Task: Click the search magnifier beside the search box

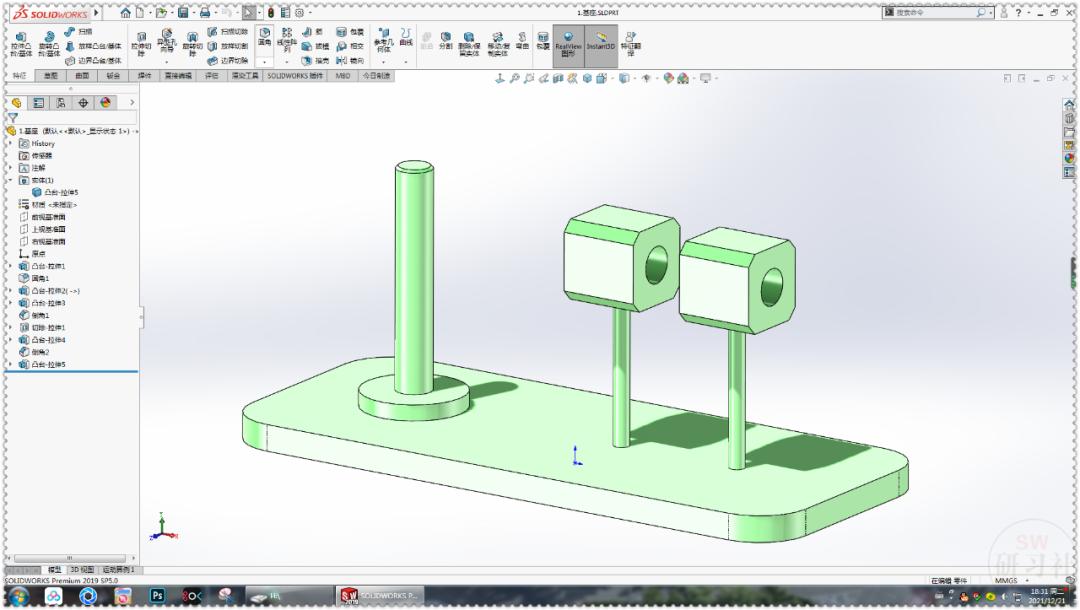Action: tap(981, 11)
